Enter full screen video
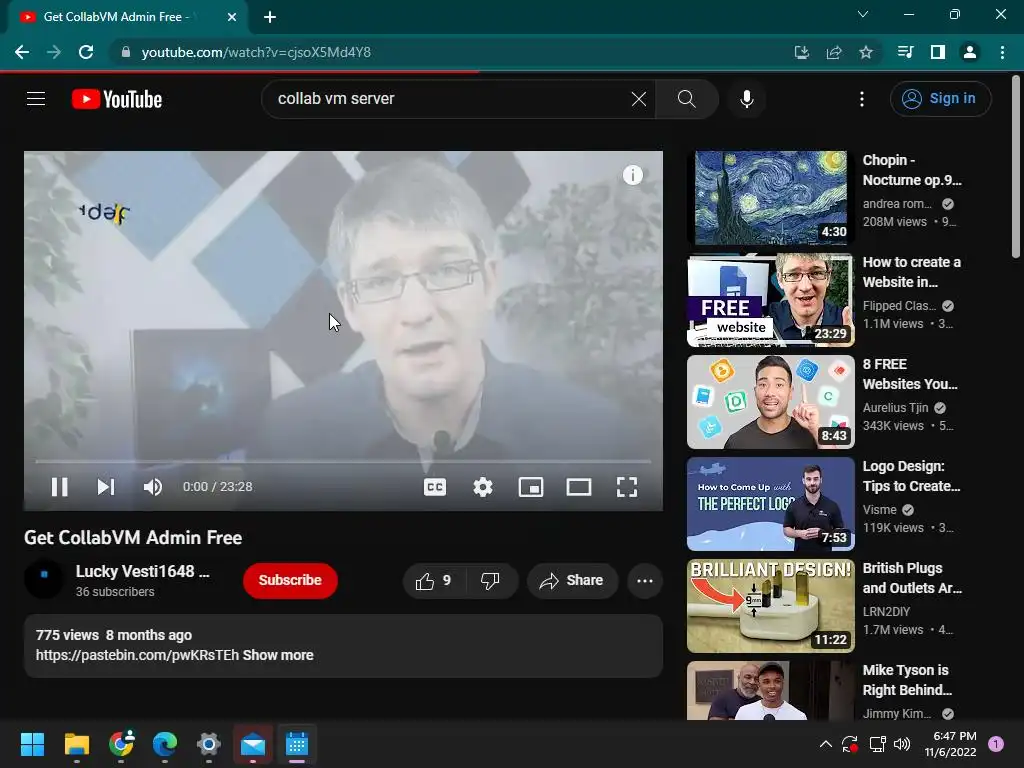 (x=627, y=487)
